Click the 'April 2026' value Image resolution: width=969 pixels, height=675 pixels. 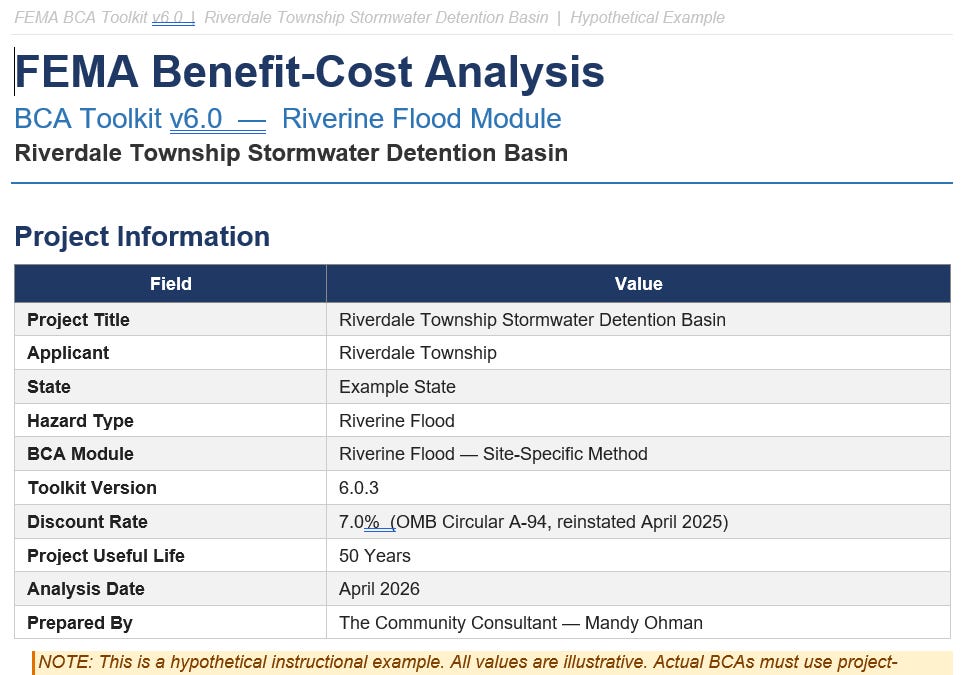tap(379, 588)
